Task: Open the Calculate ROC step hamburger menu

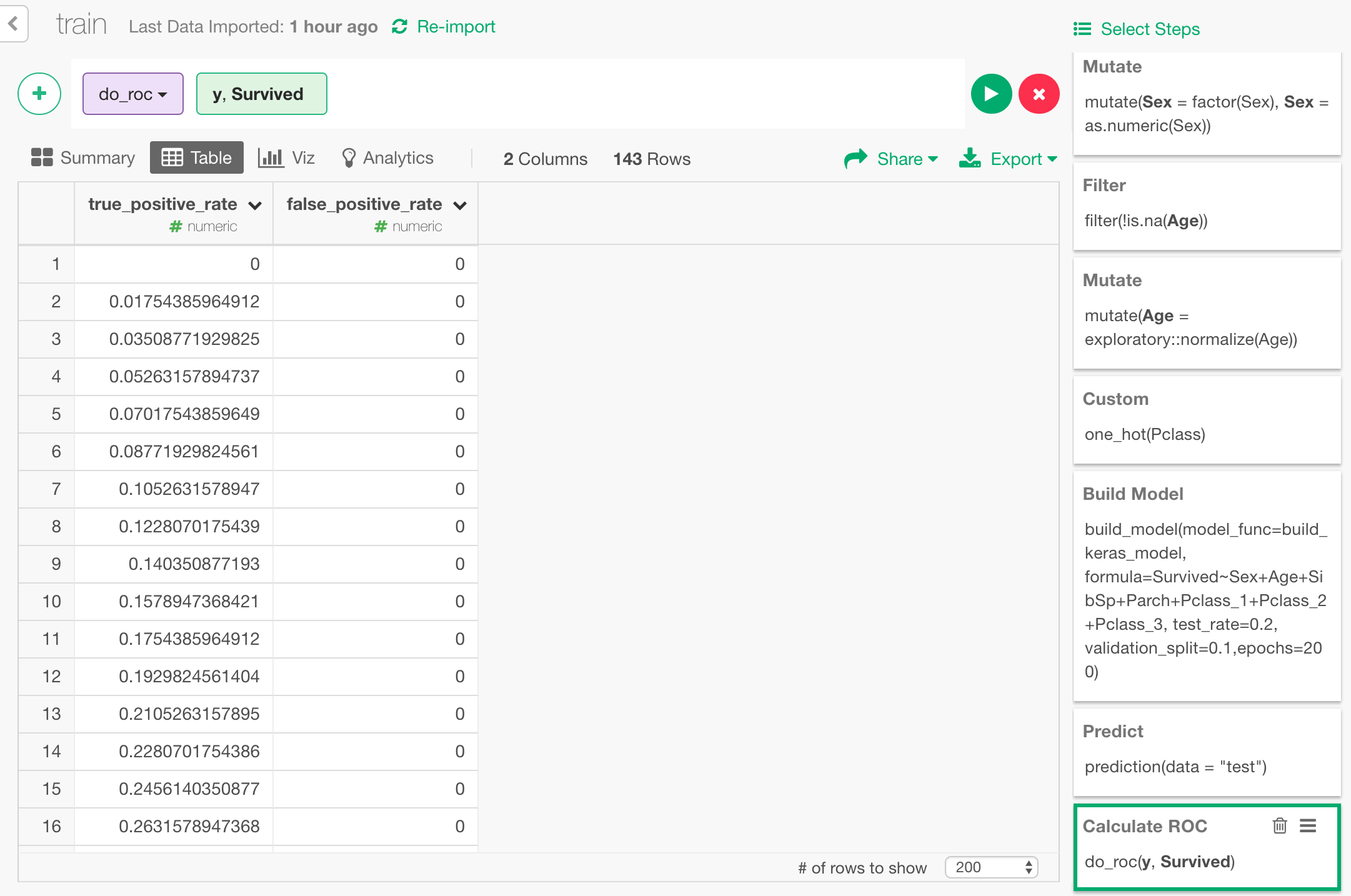Action: 1308,825
